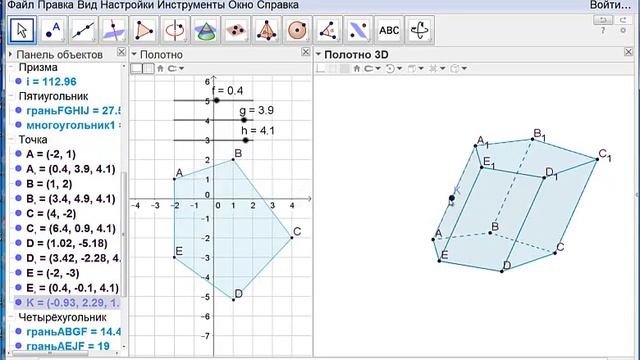Click the f = 0.4 slider handle
640x360 pixels.
(217, 100)
